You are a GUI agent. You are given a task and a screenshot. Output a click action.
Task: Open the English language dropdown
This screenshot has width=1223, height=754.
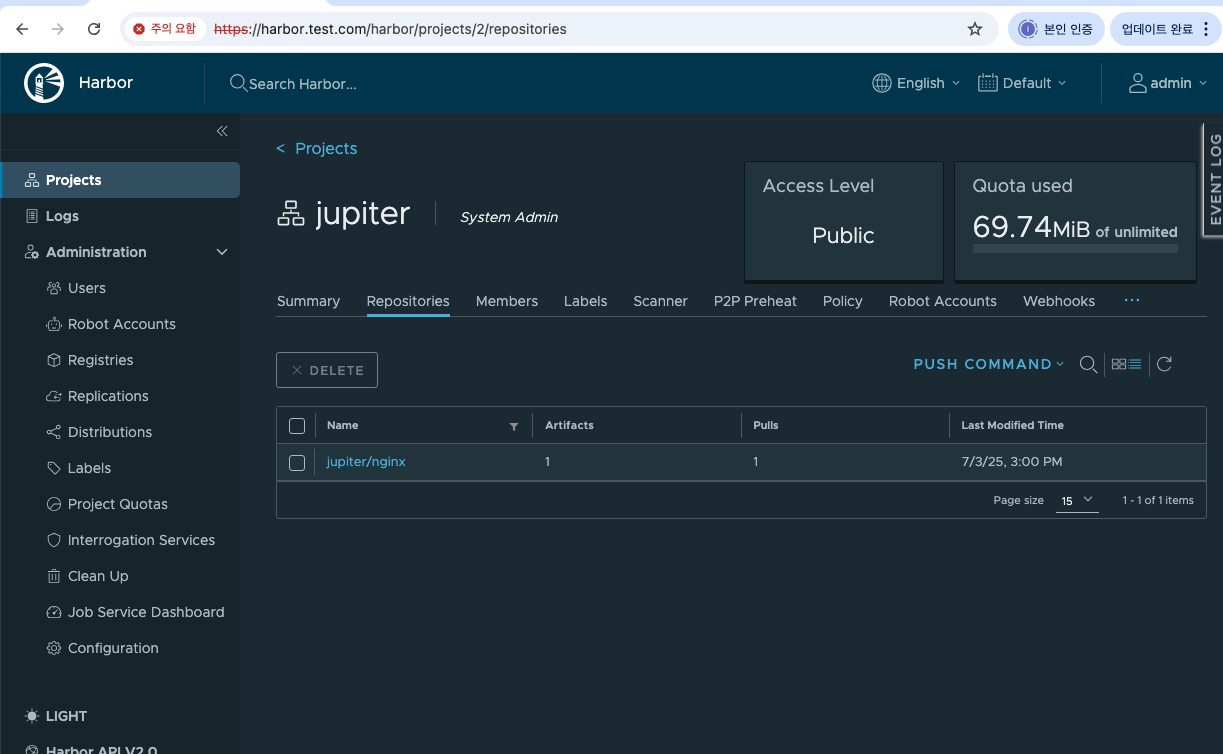click(916, 83)
